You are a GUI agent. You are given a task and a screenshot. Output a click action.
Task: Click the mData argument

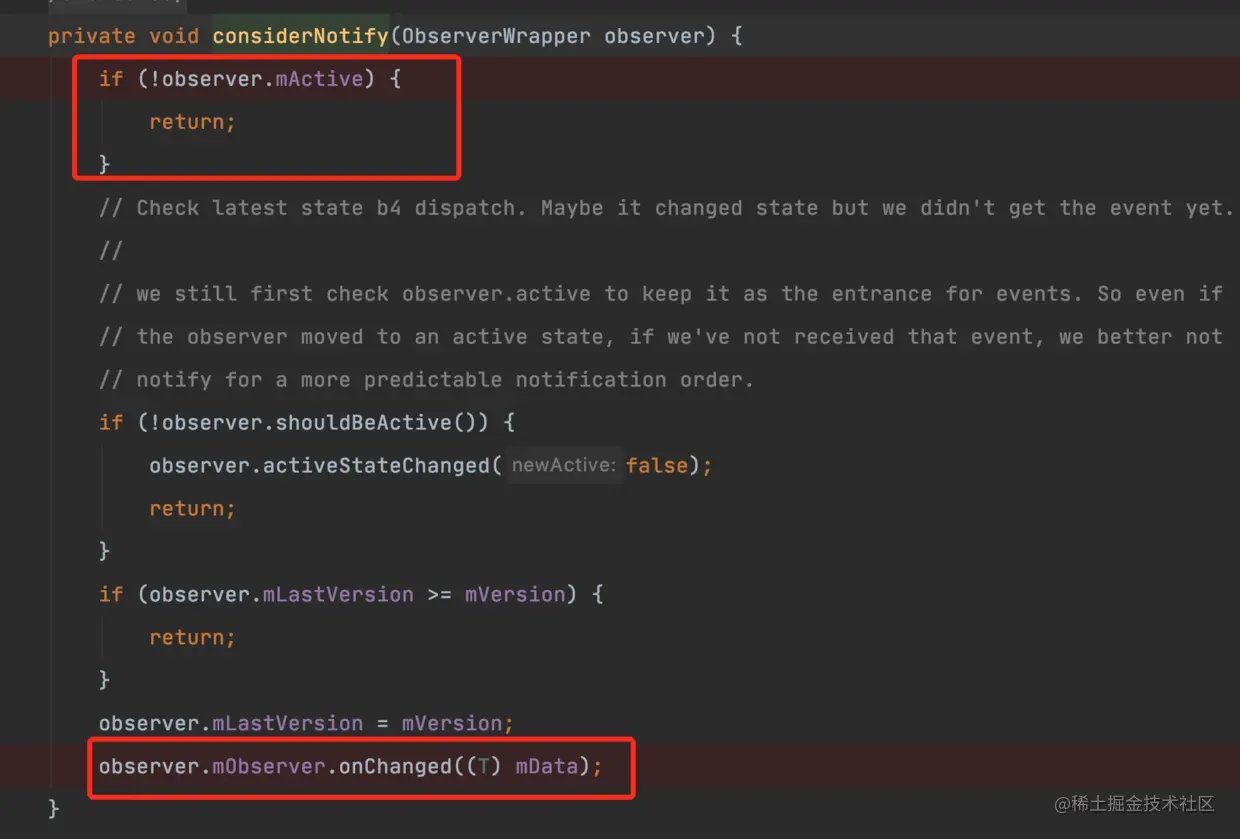click(x=546, y=767)
